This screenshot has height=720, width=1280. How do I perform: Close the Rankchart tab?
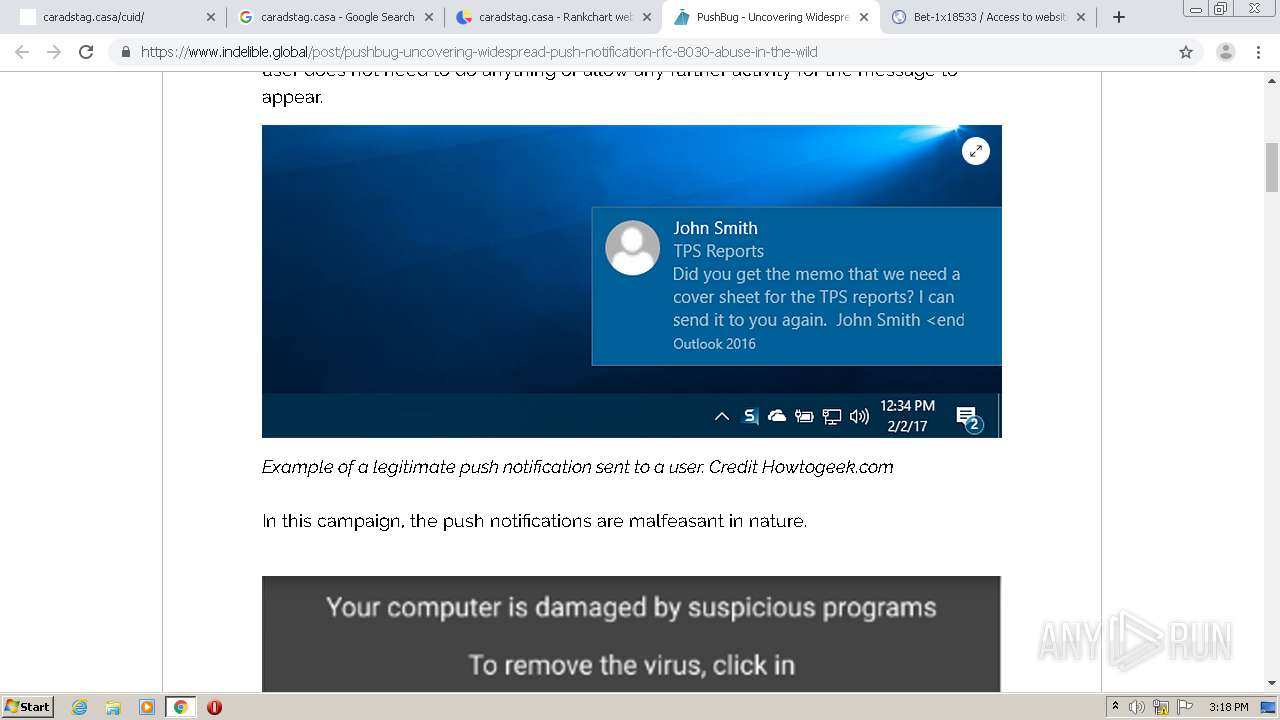(646, 17)
